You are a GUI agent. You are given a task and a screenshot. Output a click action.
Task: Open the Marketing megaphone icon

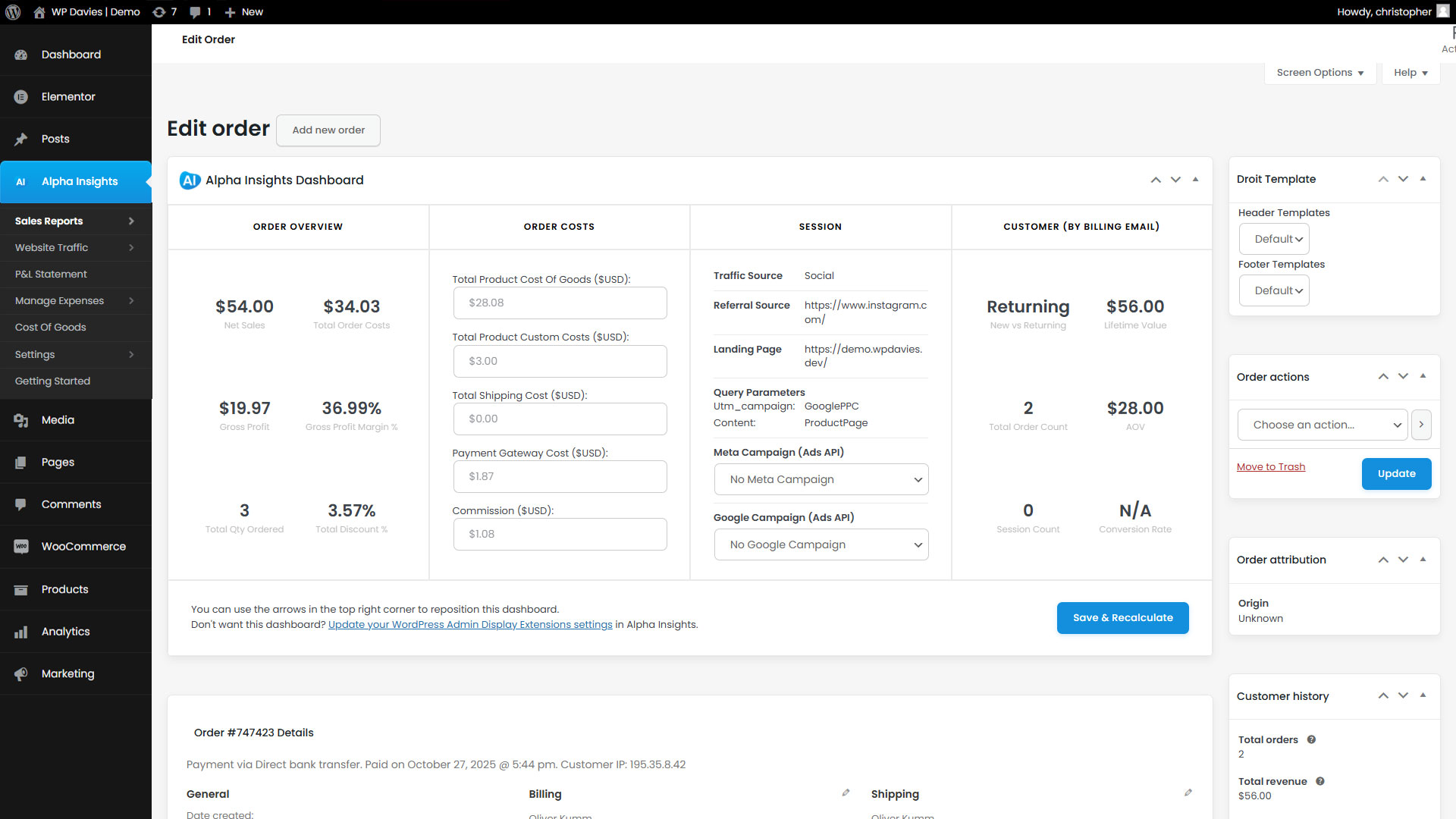coord(21,674)
